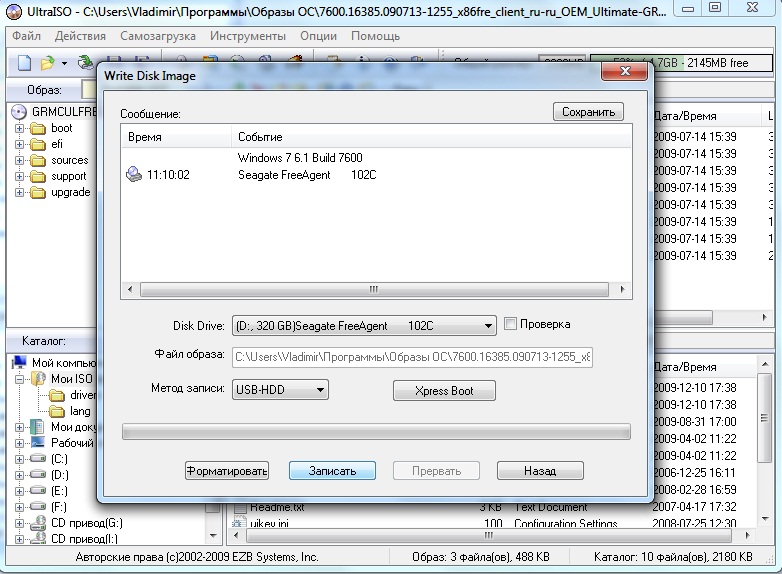Screen dimensions: 782x574
Task: Click the Прервать button
Action: click(436, 471)
